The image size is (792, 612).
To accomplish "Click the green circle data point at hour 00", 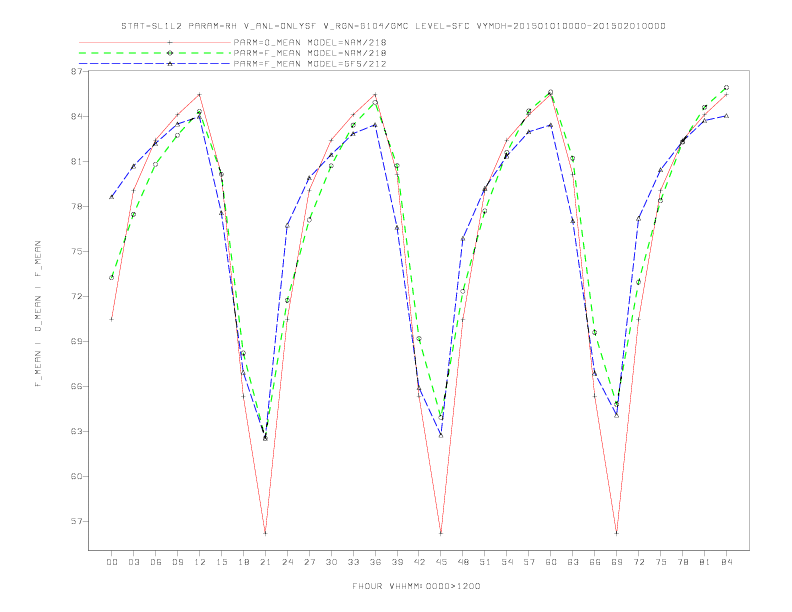I will [x=112, y=278].
